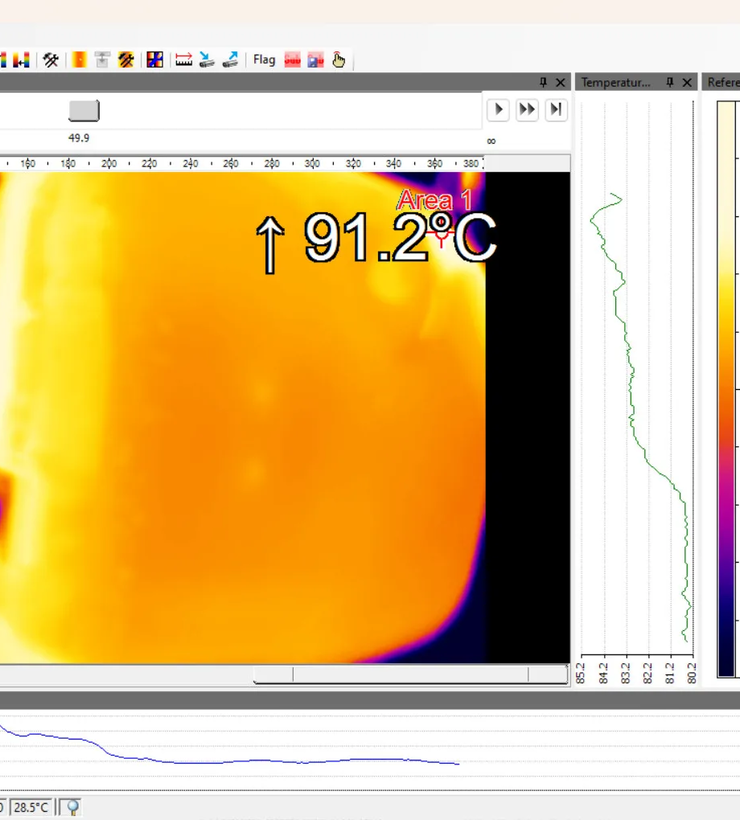Select the red ruler measurement tool
The width and height of the screenshot is (740, 820).
pyautogui.click(x=183, y=60)
